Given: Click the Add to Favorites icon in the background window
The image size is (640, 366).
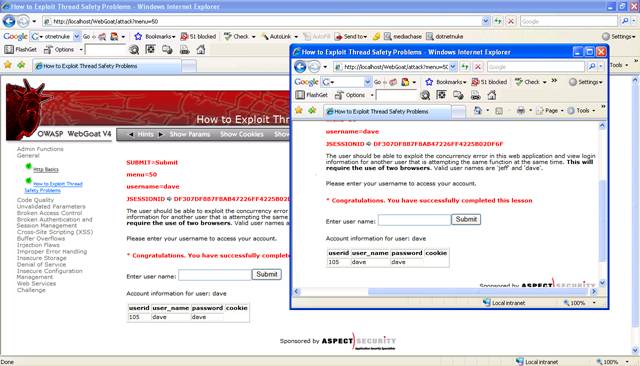Looking at the screenshot, I should (x=21, y=65).
